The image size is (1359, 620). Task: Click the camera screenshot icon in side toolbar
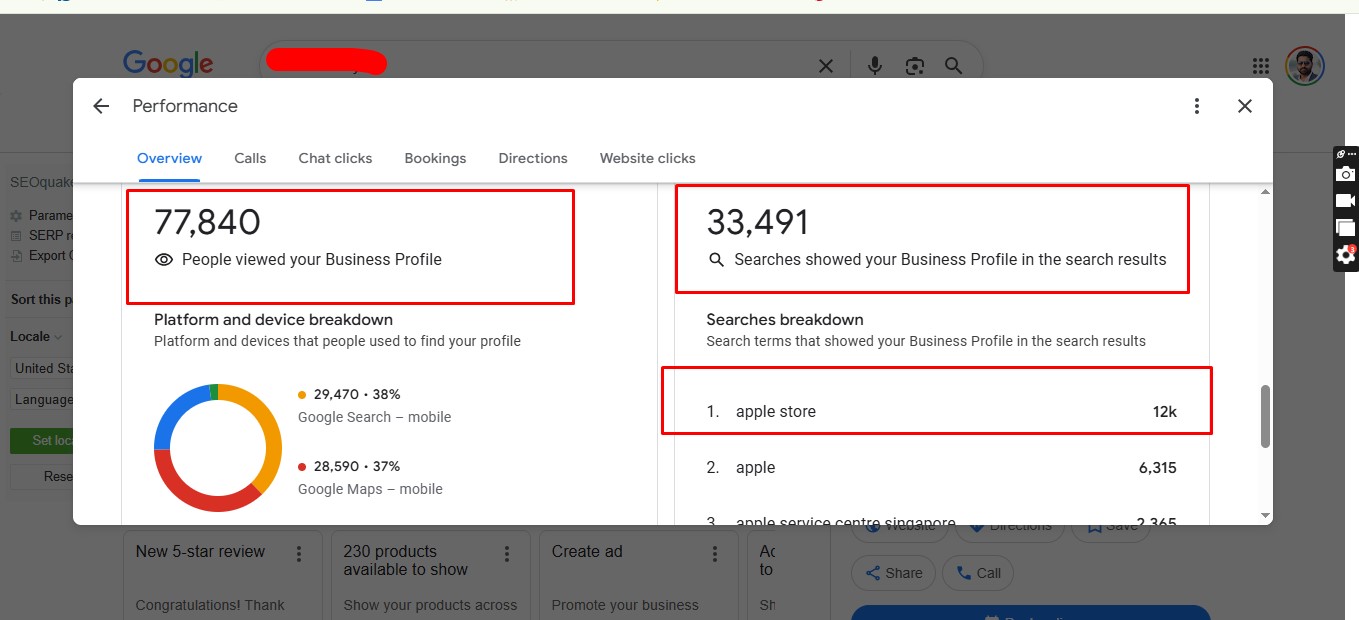coord(1346,174)
